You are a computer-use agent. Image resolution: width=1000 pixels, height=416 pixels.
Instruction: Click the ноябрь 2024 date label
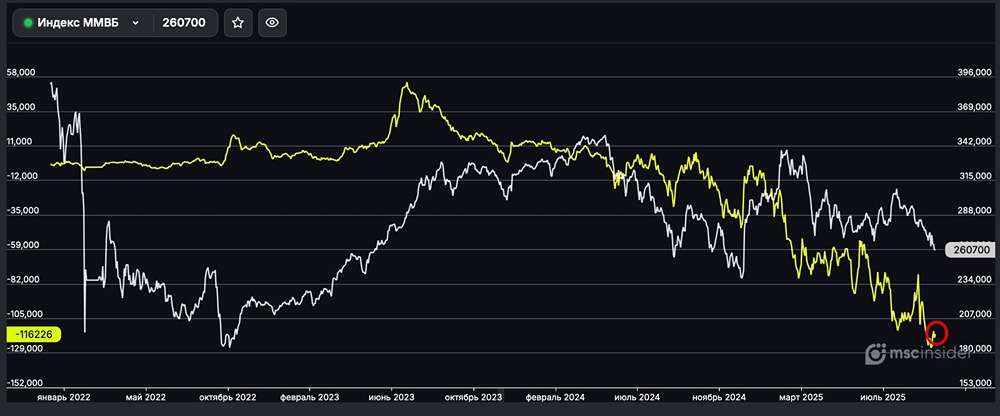[x=719, y=397]
